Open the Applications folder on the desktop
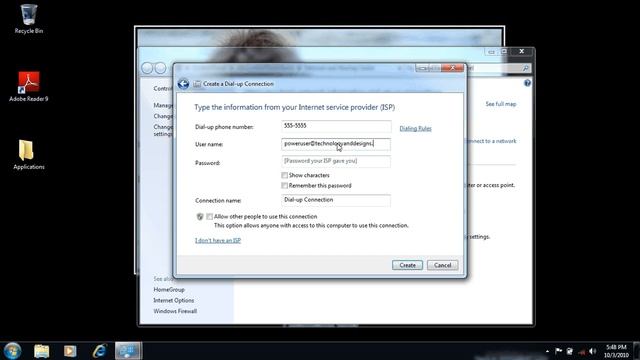 28,155
